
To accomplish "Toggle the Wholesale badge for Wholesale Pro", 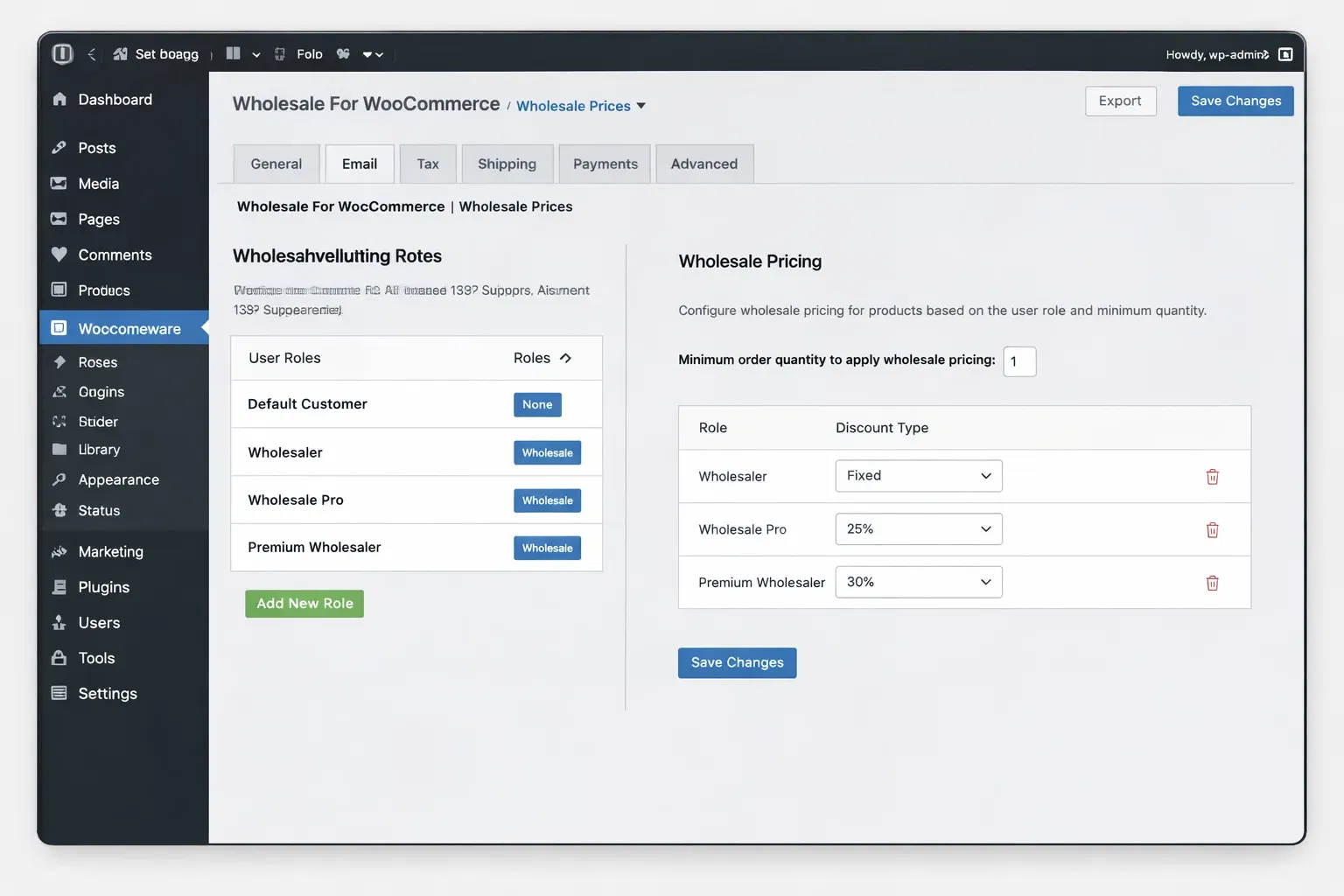I will [x=547, y=500].
